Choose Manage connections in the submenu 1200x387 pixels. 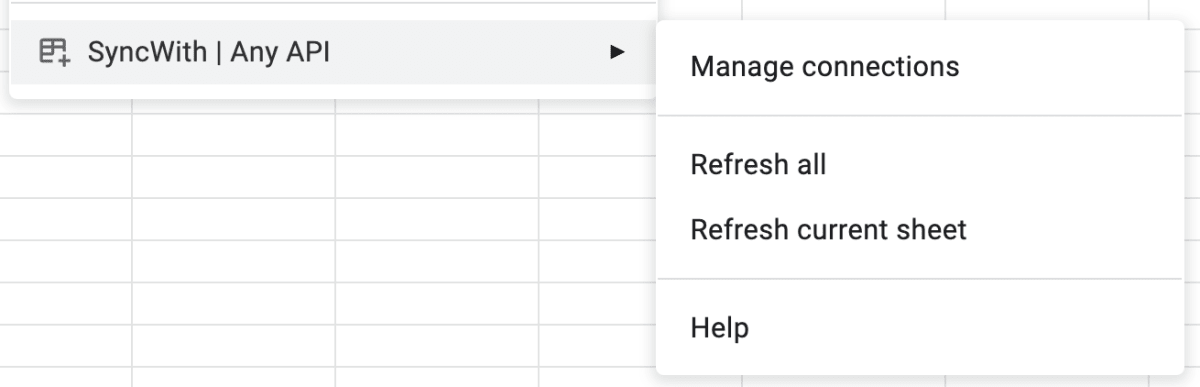(825, 67)
